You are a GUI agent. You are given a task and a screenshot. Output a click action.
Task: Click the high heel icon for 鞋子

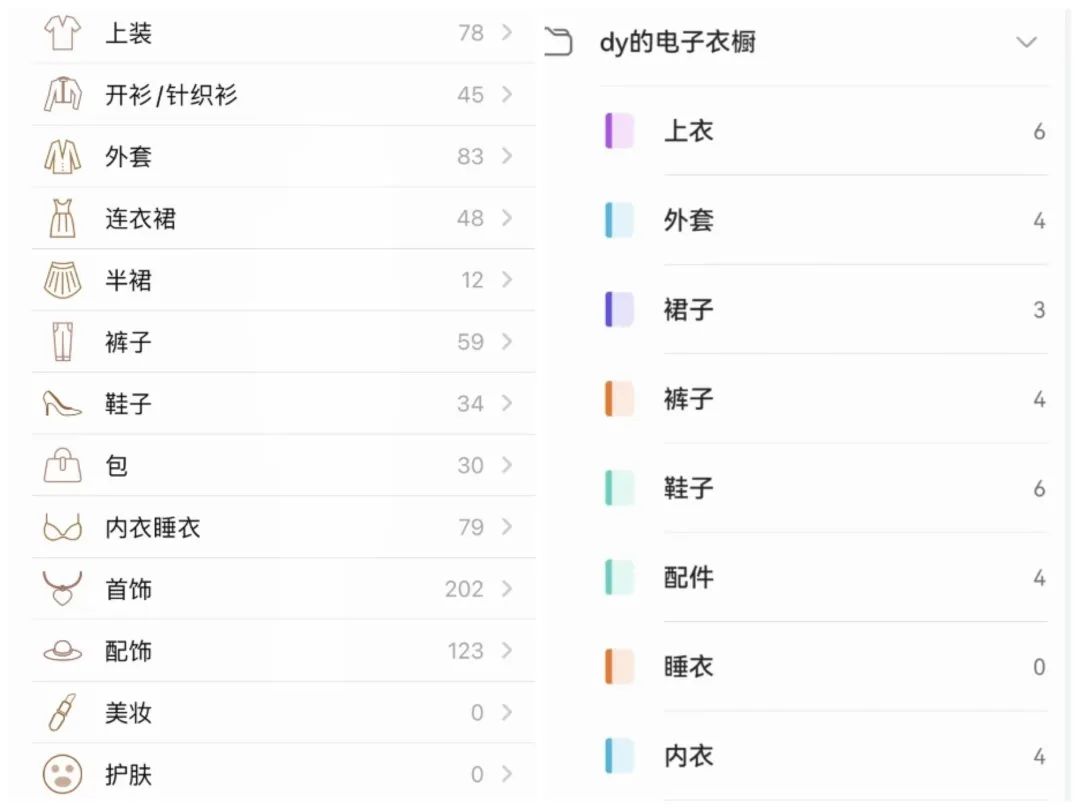(63, 404)
